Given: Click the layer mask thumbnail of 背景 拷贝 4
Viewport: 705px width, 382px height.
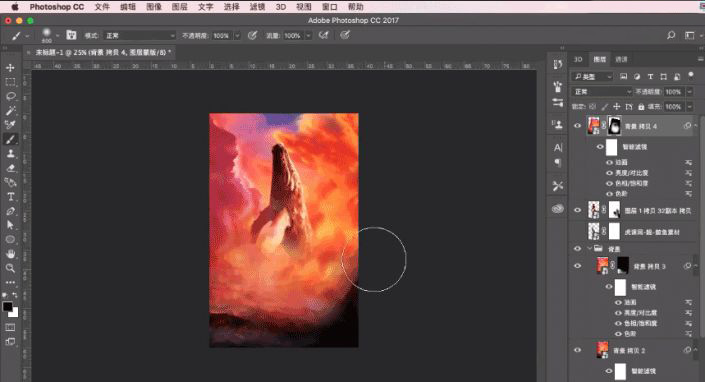Looking at the screenshot, I should pos(614,126).
